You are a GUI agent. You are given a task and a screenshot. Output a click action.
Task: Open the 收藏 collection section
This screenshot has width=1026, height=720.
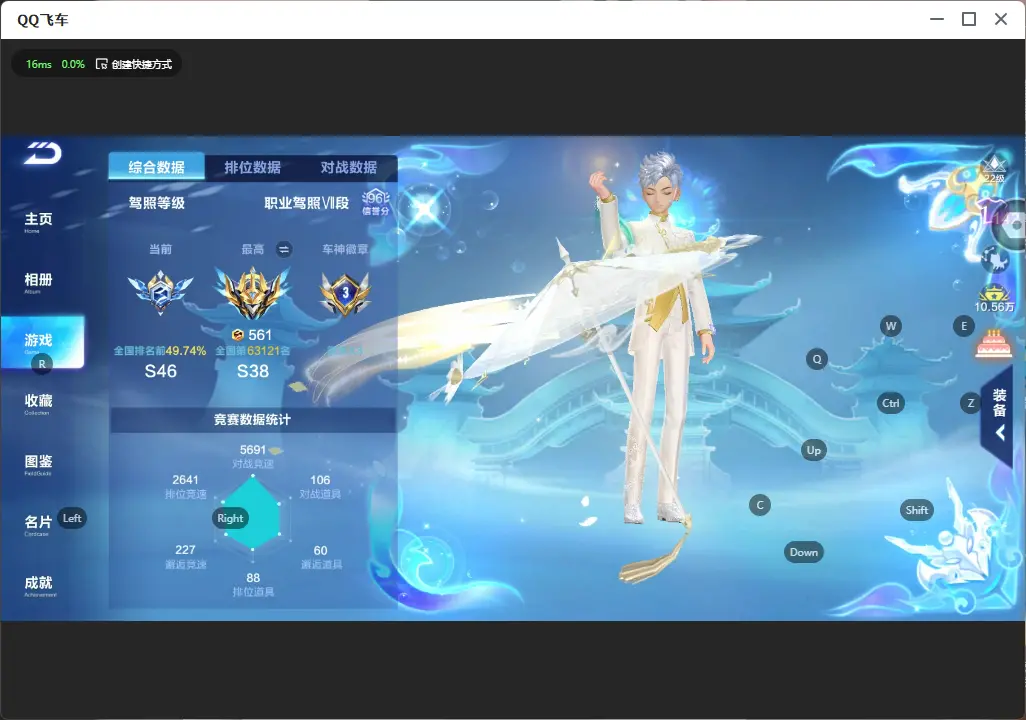(38, 403)
